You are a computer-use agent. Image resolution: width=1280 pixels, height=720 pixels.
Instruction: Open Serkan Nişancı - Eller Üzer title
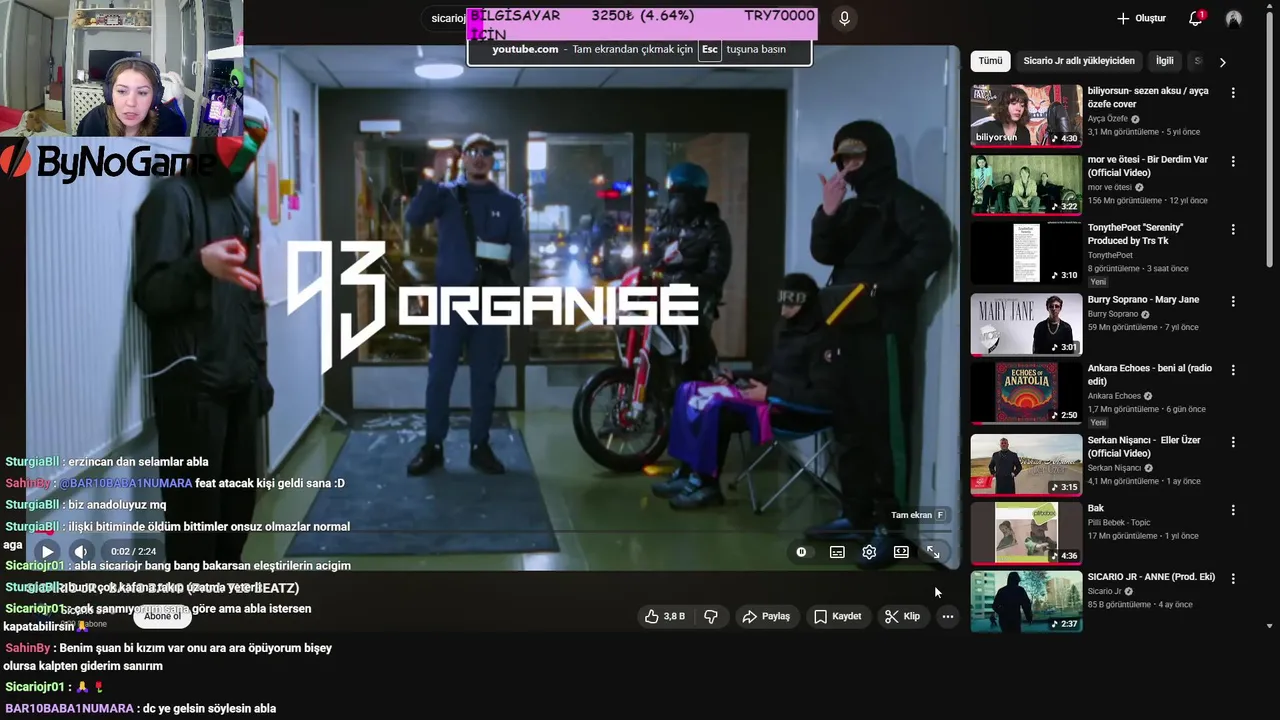click(x=1144, y=446)
